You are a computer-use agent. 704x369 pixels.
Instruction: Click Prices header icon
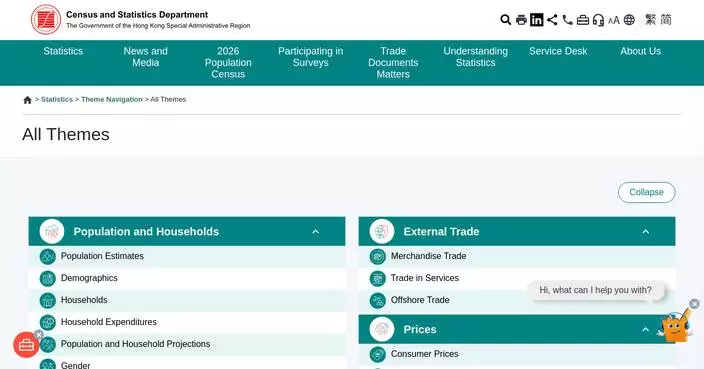[x=382, y=329]
